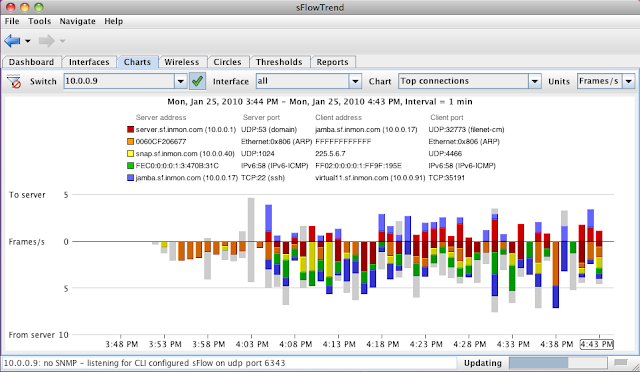Click legend entry UDP:1024
640x372 pixels.
tap(258, 154)
